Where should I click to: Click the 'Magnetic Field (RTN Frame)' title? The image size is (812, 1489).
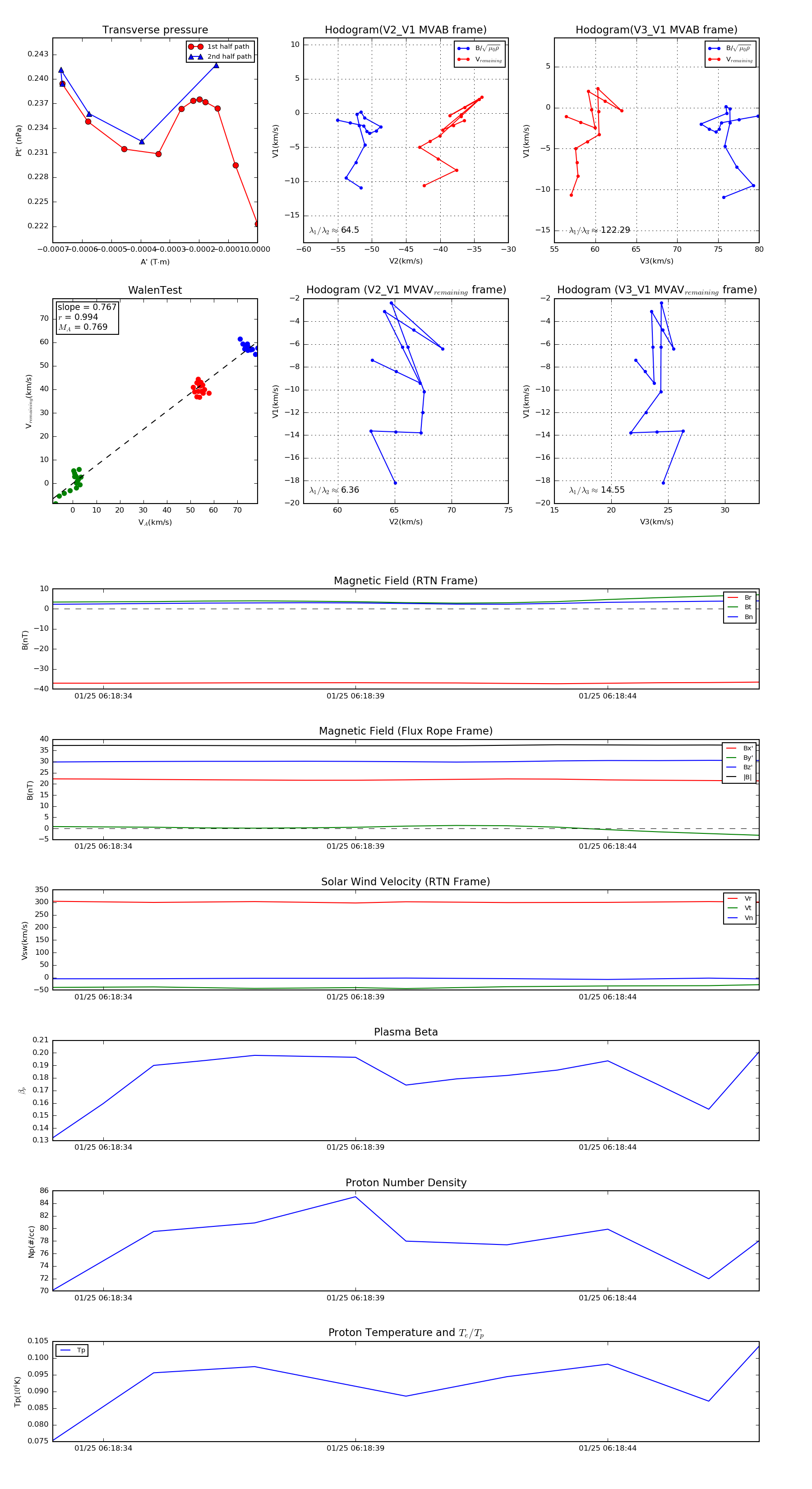[x=406, y=581]
